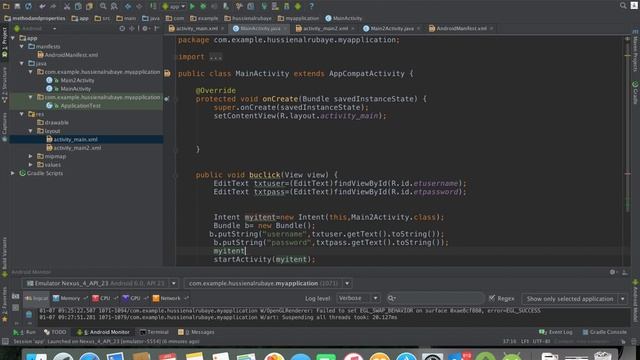Click the Cut scissors icon
The image size is (640, 360).
pyautogui.click(x=67, y=6)
